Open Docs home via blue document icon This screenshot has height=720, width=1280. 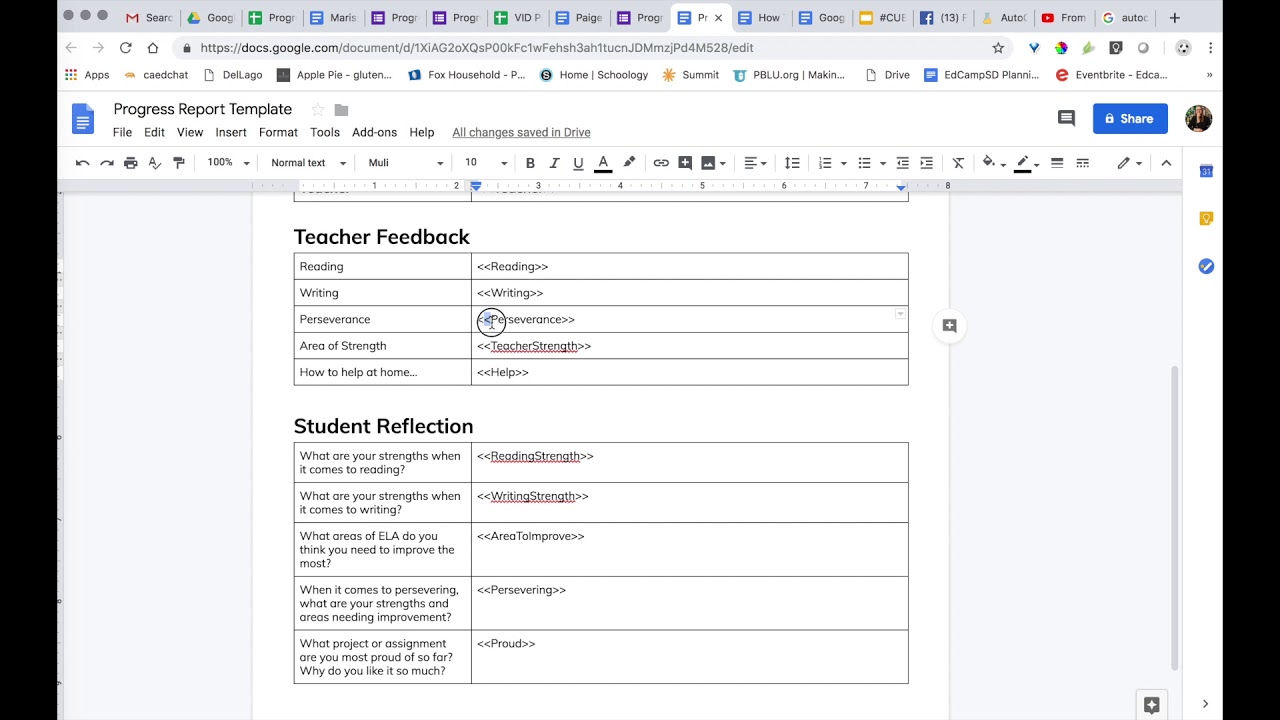coord(82,118)
